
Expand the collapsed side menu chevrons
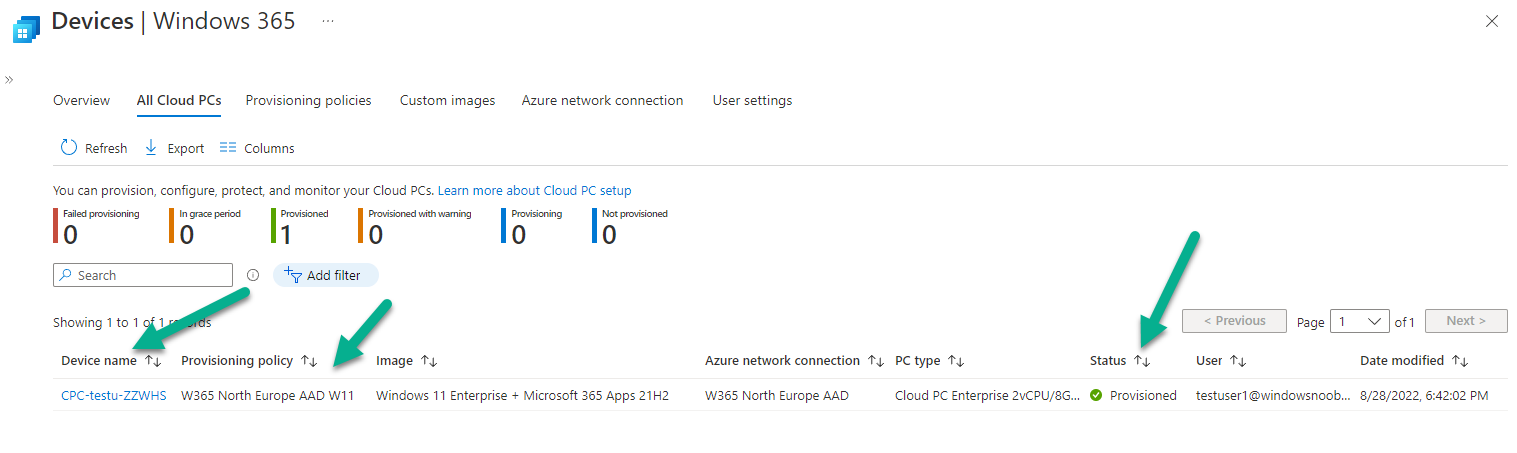9,79
